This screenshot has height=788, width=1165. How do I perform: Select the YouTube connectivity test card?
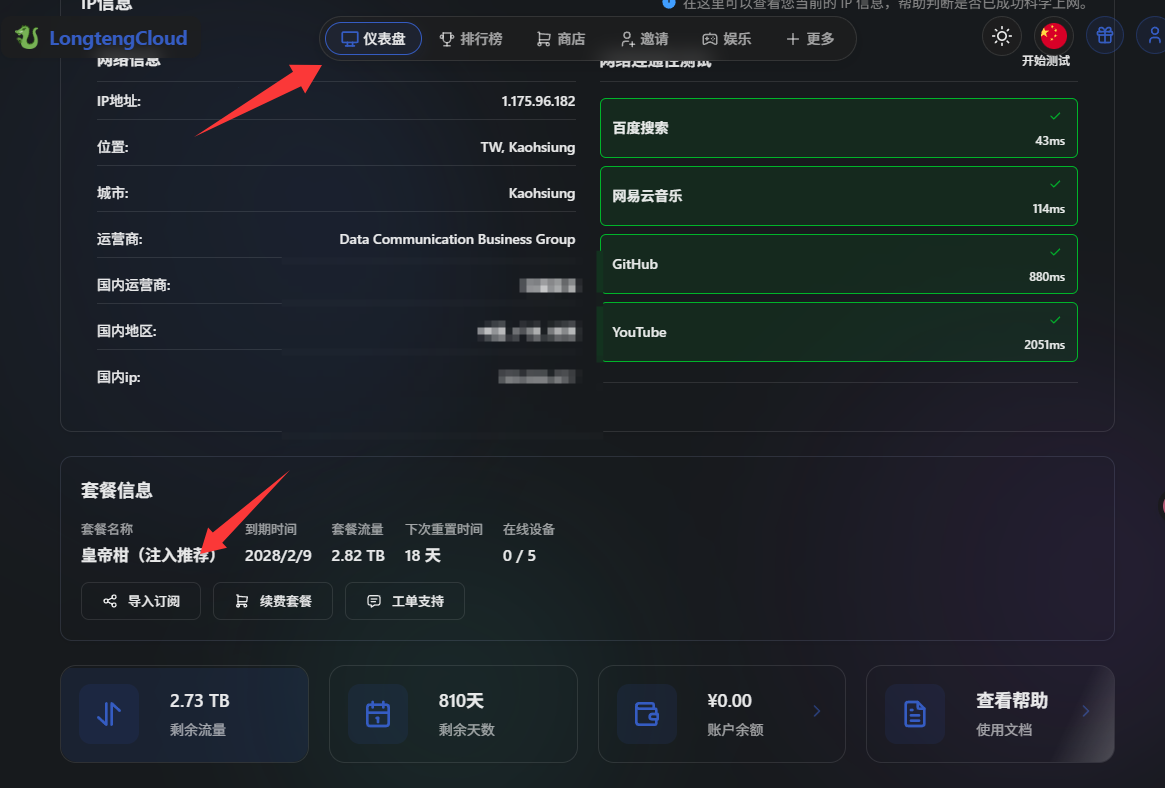click(838, 332)
